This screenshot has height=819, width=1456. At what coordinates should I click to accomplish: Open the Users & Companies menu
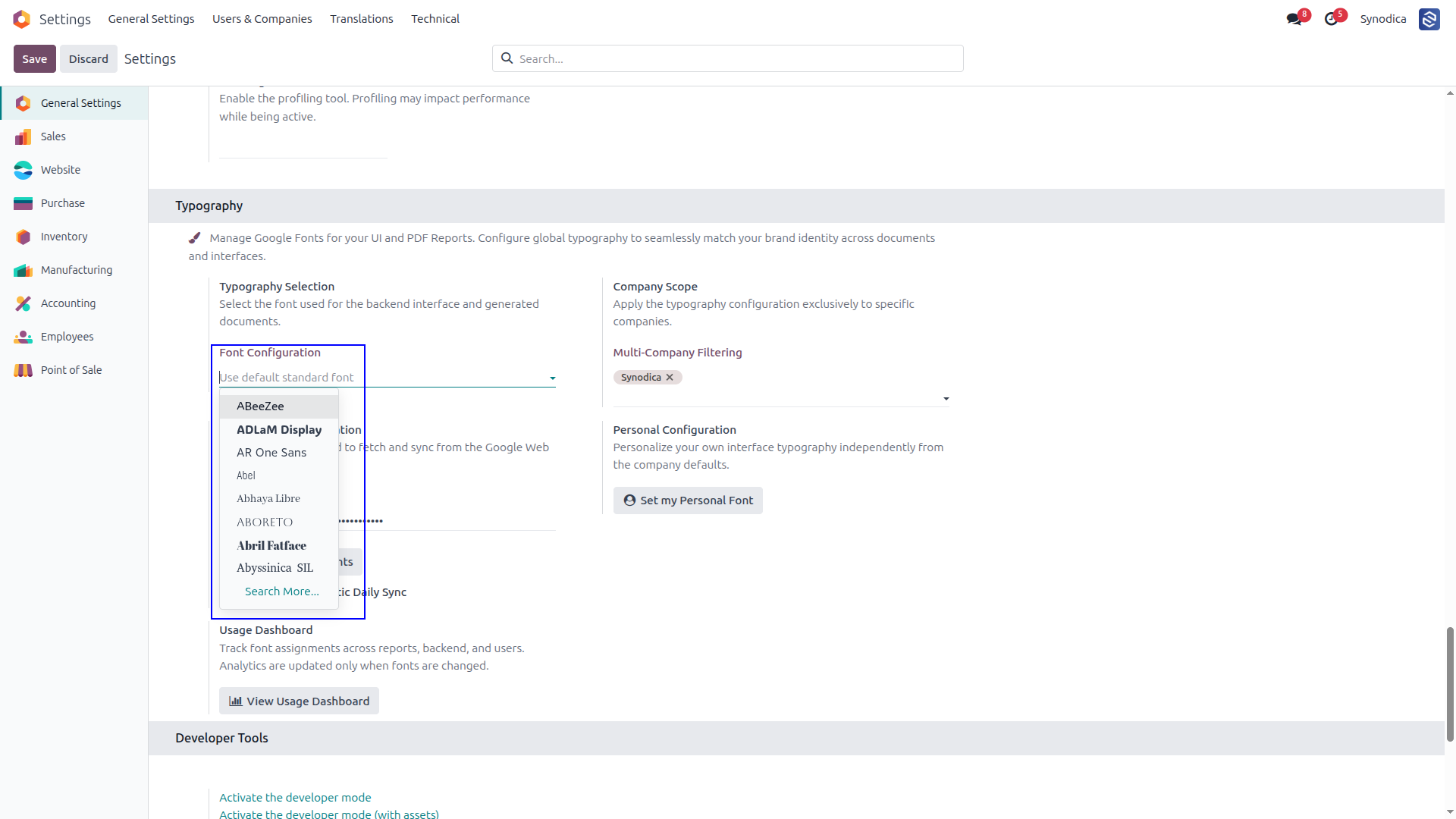point(262,19)
